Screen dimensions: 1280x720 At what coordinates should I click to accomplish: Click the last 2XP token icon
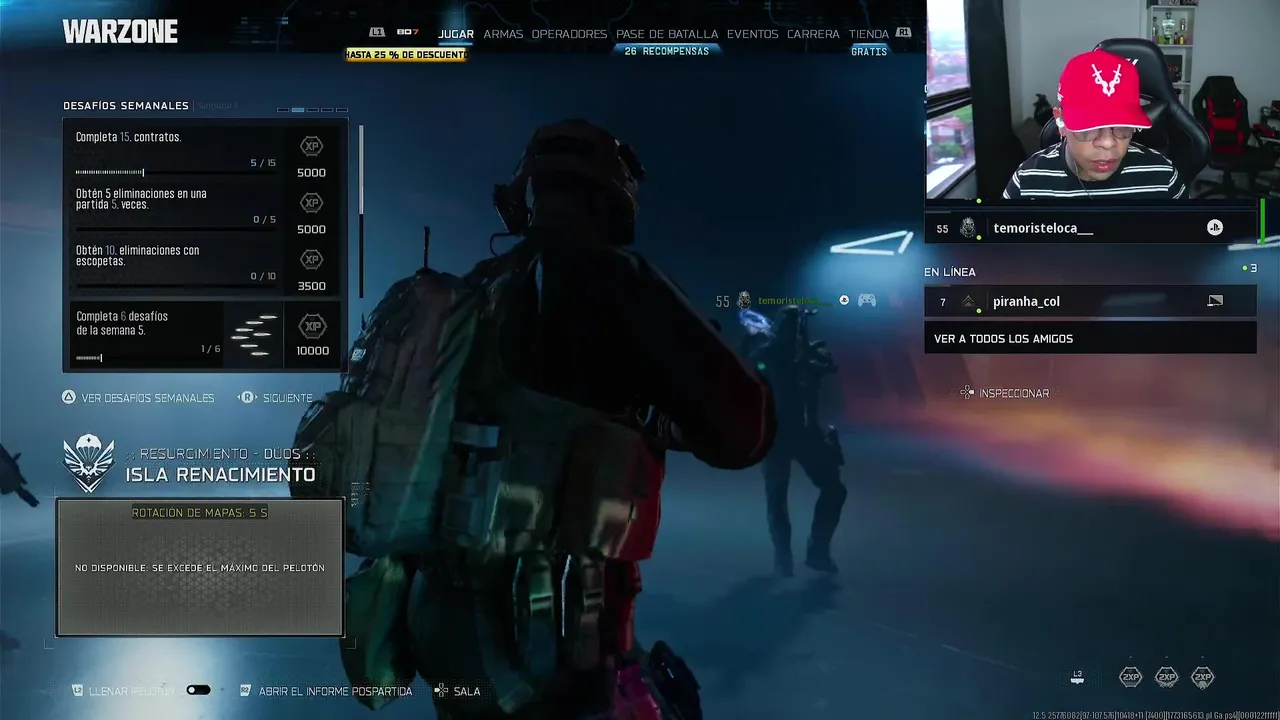[1202, 677]
